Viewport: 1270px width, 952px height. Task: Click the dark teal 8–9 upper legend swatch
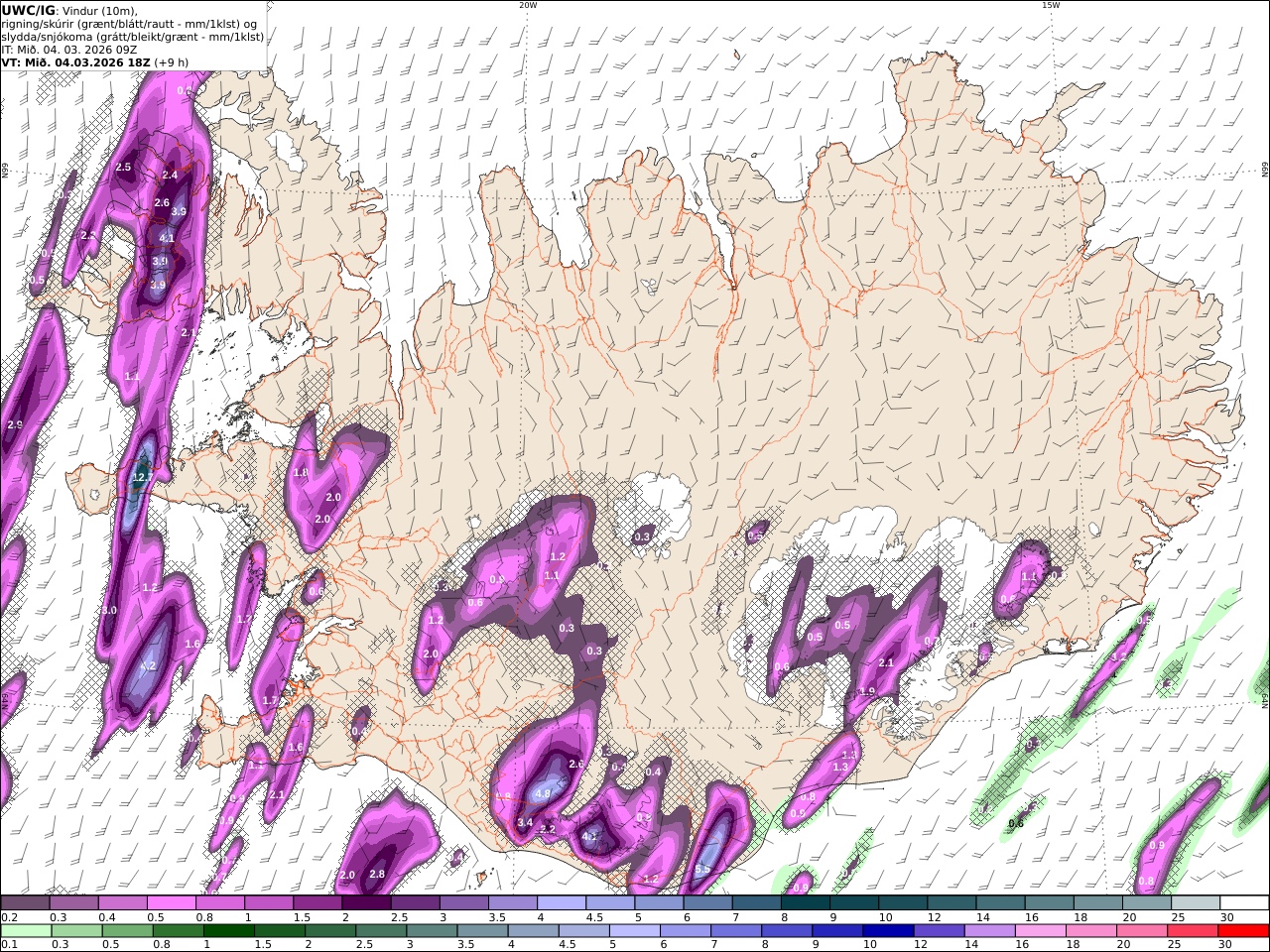(805, 903)
